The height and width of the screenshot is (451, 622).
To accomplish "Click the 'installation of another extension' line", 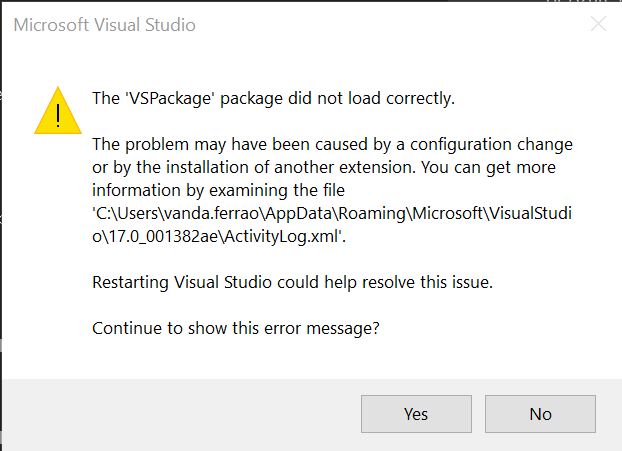I will click(324, 167).
